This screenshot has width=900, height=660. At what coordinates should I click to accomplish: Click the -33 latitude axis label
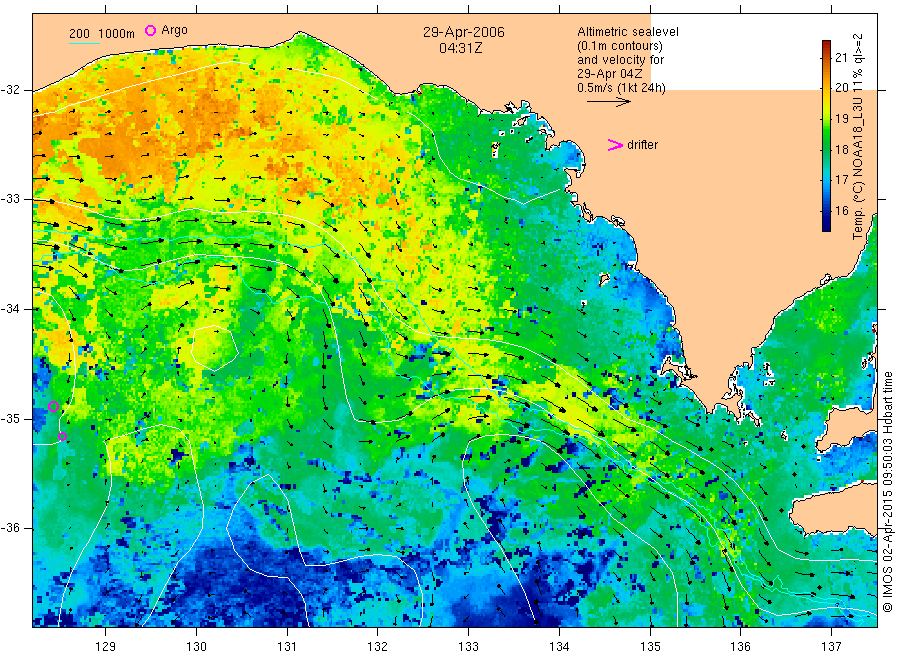10,199
